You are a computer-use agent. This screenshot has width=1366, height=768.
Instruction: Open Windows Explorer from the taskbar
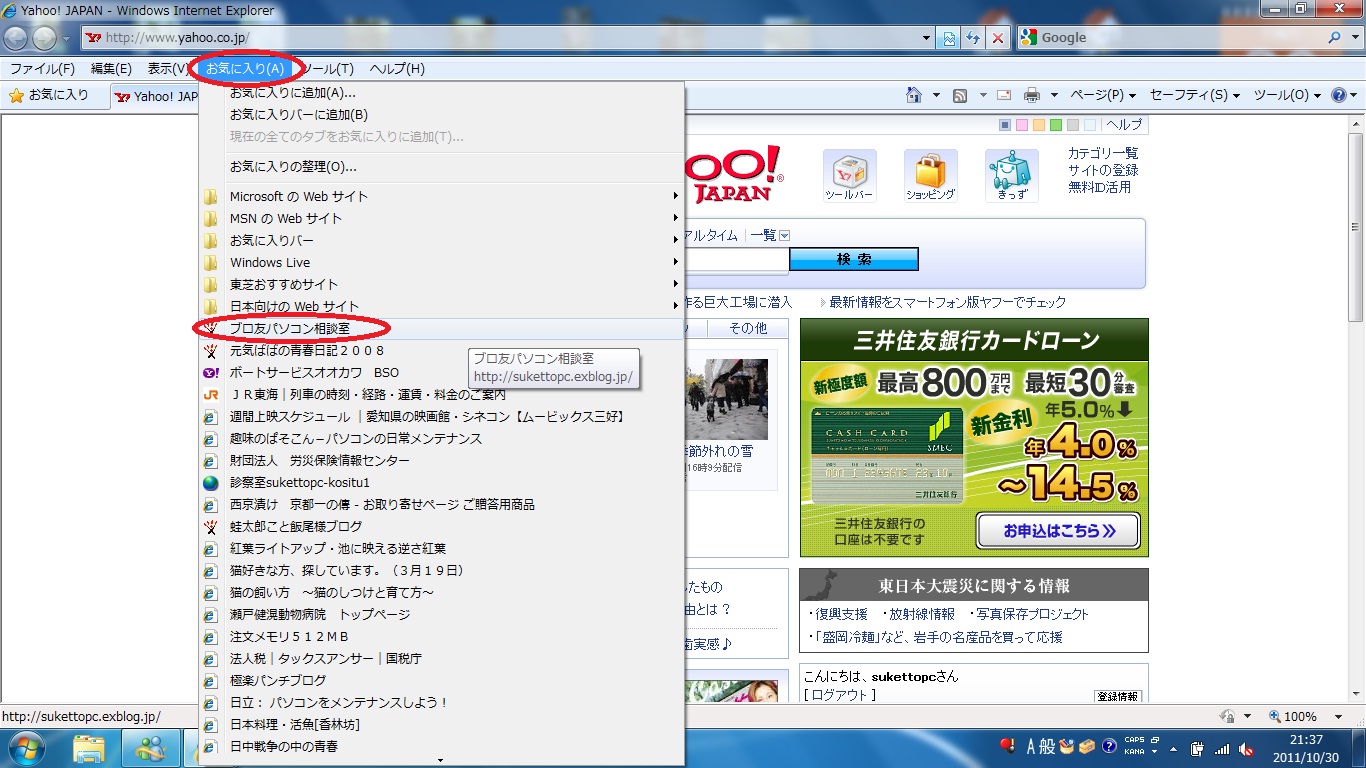tap(89, 747)
